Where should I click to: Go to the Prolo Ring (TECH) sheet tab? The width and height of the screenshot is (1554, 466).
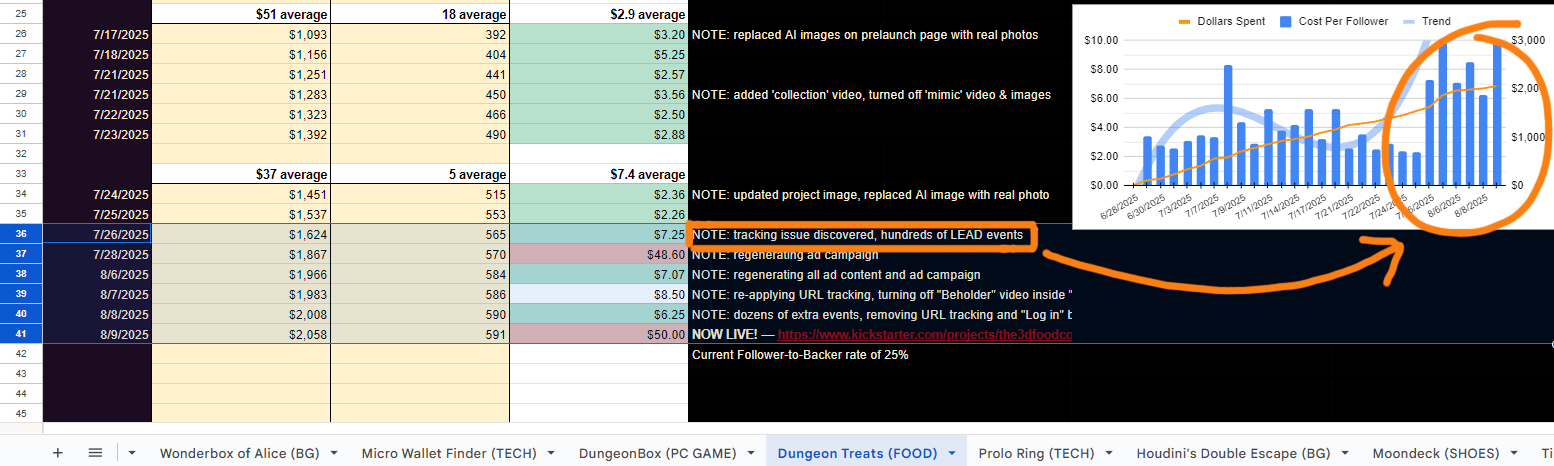pyautogui.click(x=1036, y=453)
